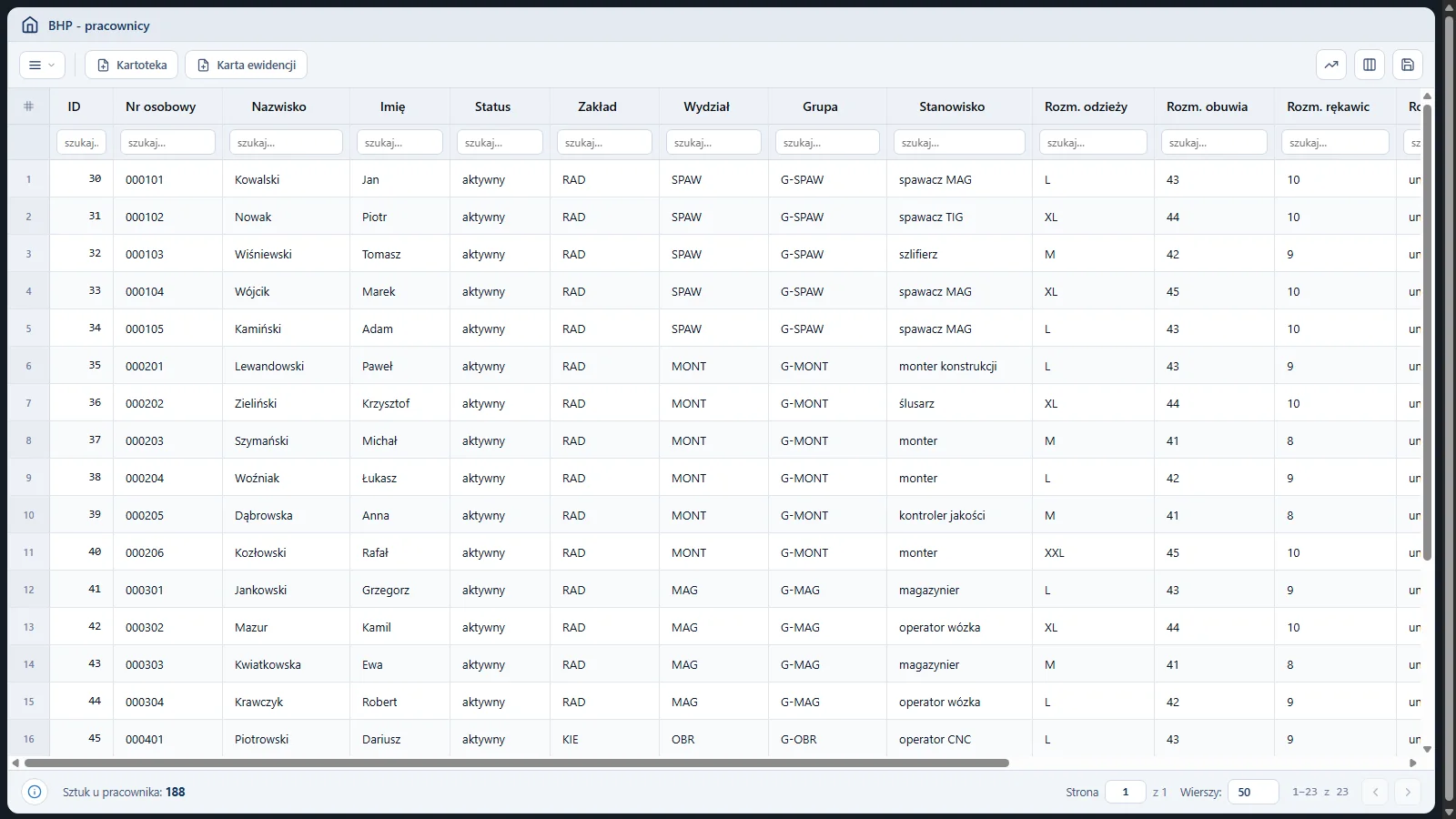The image size is (1456, 819).
Task: Go to previous page arrow
Action: (1376, 792)
